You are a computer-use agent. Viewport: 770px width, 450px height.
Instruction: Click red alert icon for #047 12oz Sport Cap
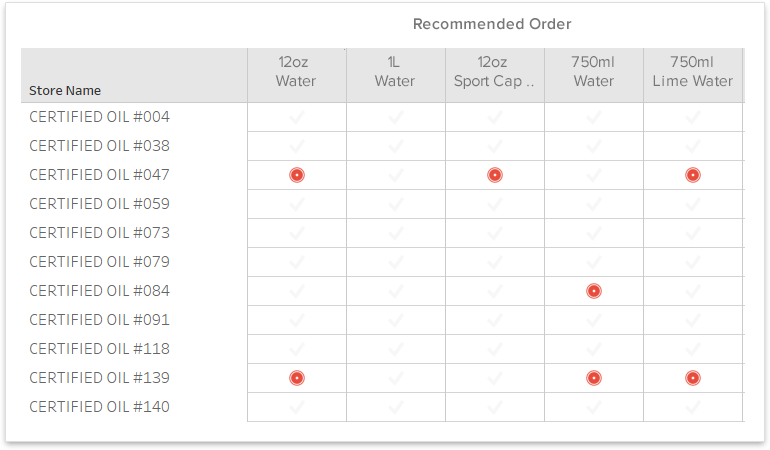click(x=495, y=175)
